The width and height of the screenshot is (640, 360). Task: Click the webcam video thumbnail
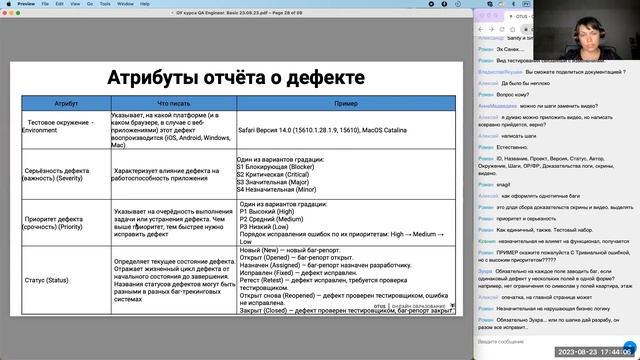tap(587, 30)
